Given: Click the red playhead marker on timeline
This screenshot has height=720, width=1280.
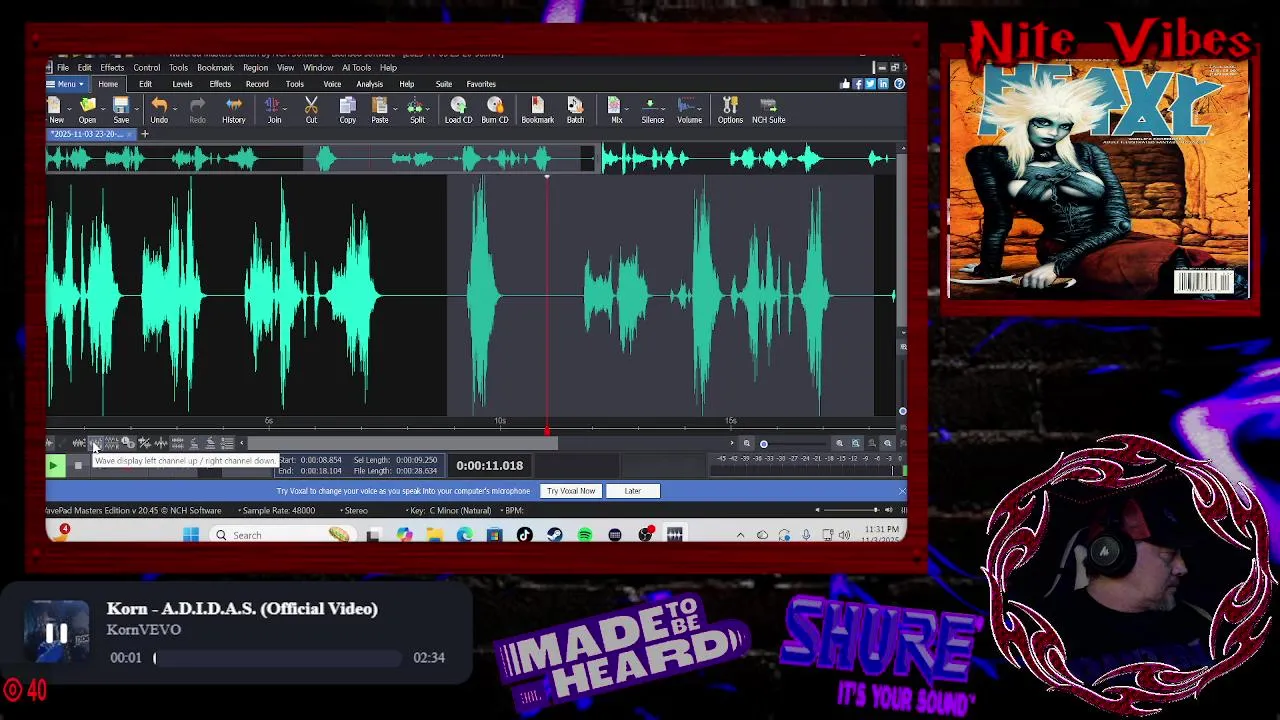Looking at the screenshot, I should [547, 431].
